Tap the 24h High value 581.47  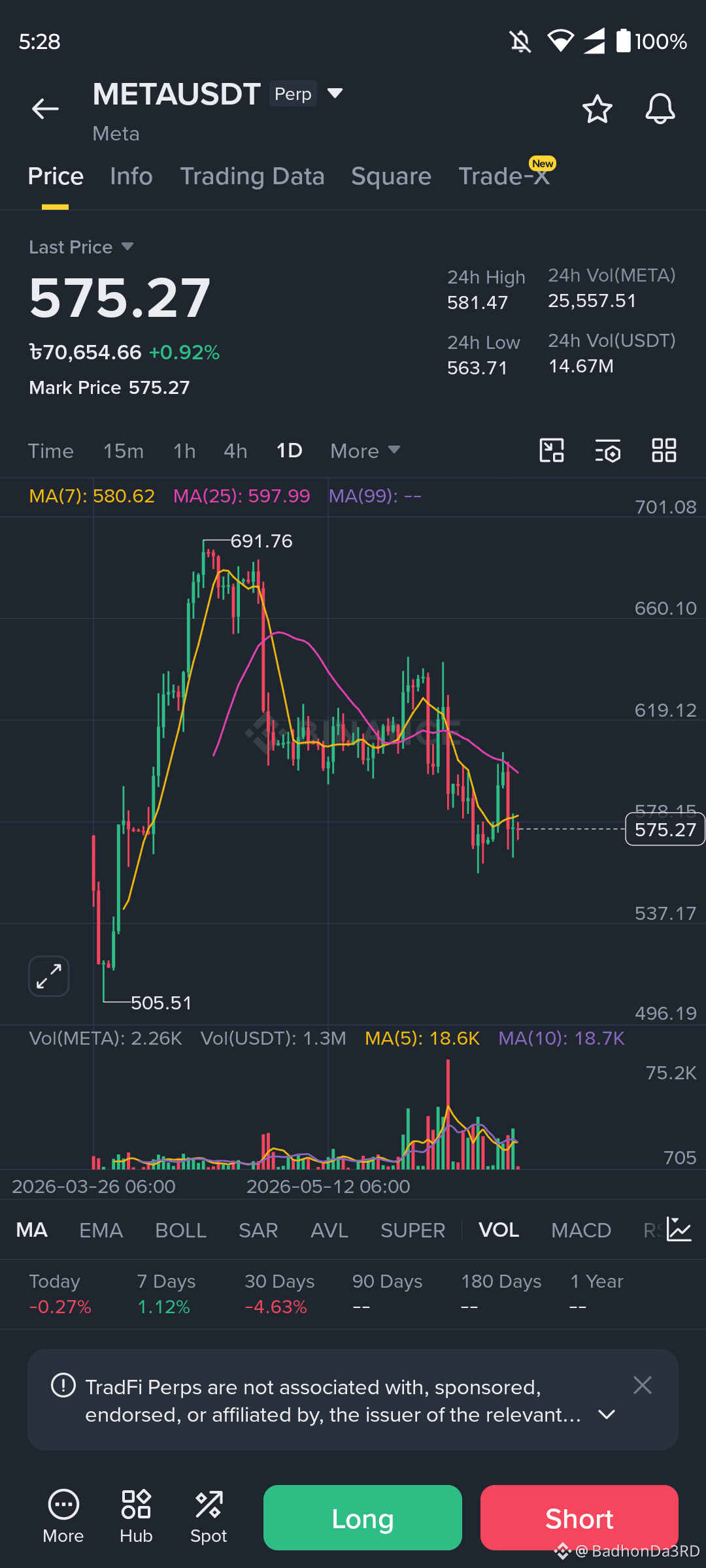478,302
